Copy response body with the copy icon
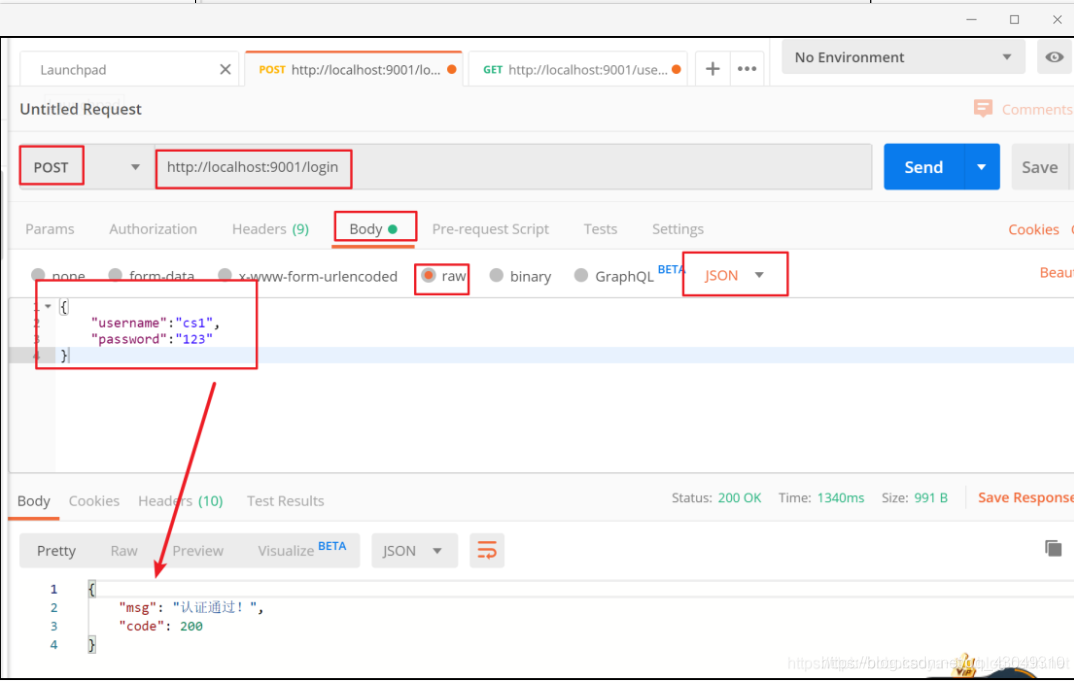 [x=1053, y=548]
